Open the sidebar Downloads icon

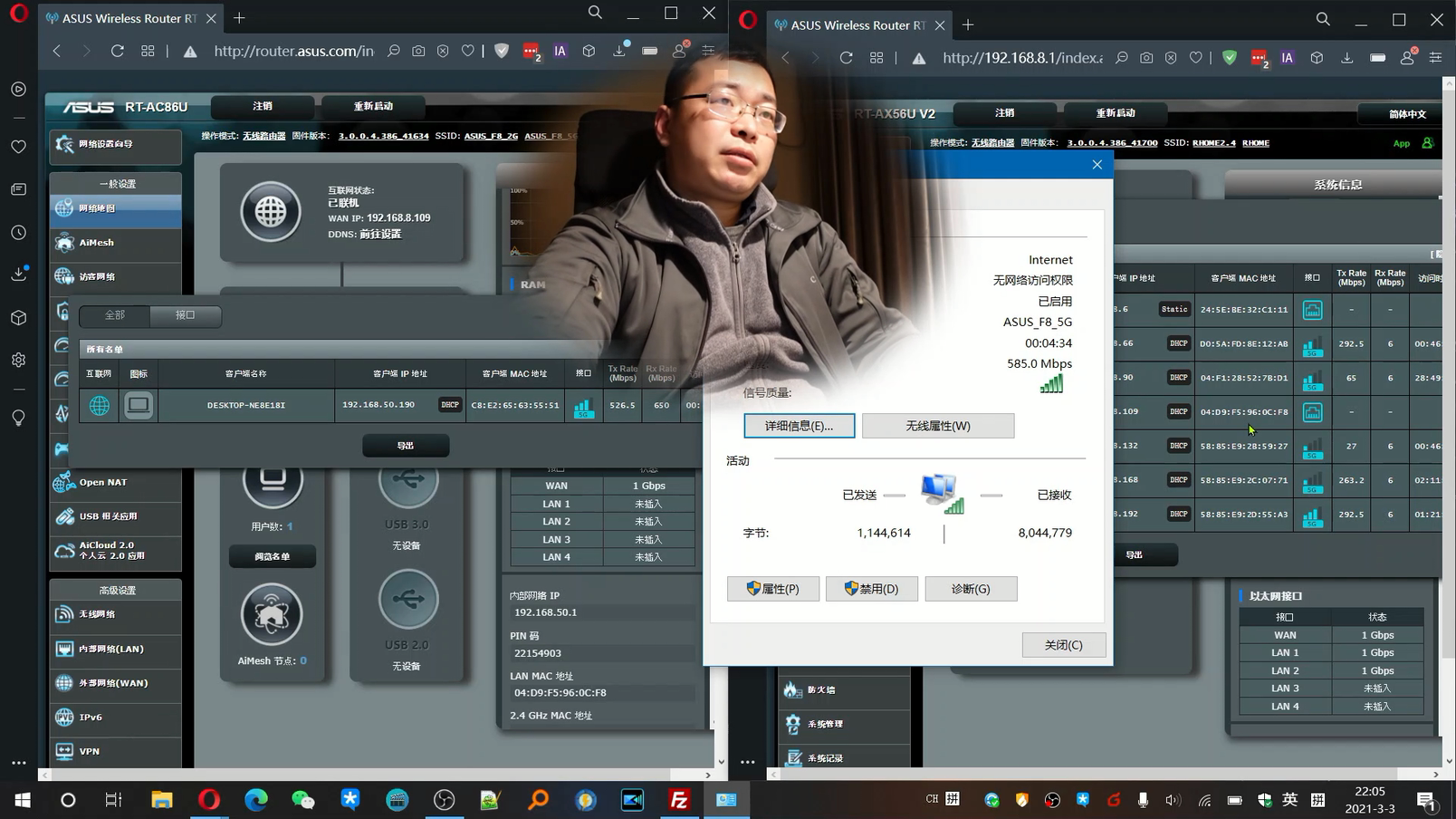pos(19,274)
